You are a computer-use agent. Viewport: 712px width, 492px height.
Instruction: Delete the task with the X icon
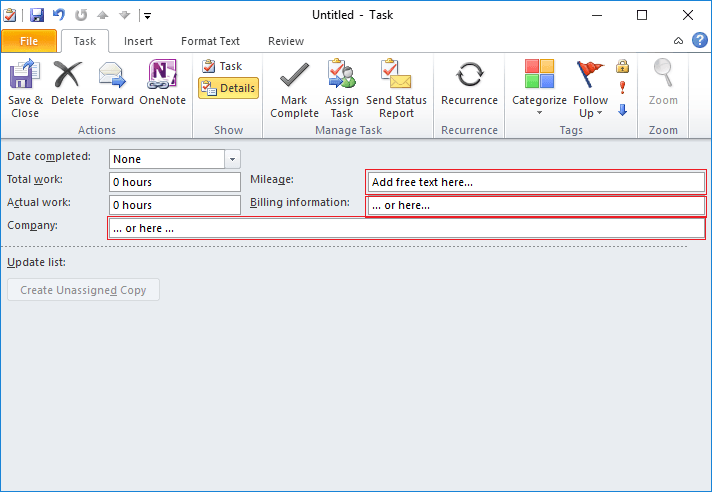(x=68, y=74)
